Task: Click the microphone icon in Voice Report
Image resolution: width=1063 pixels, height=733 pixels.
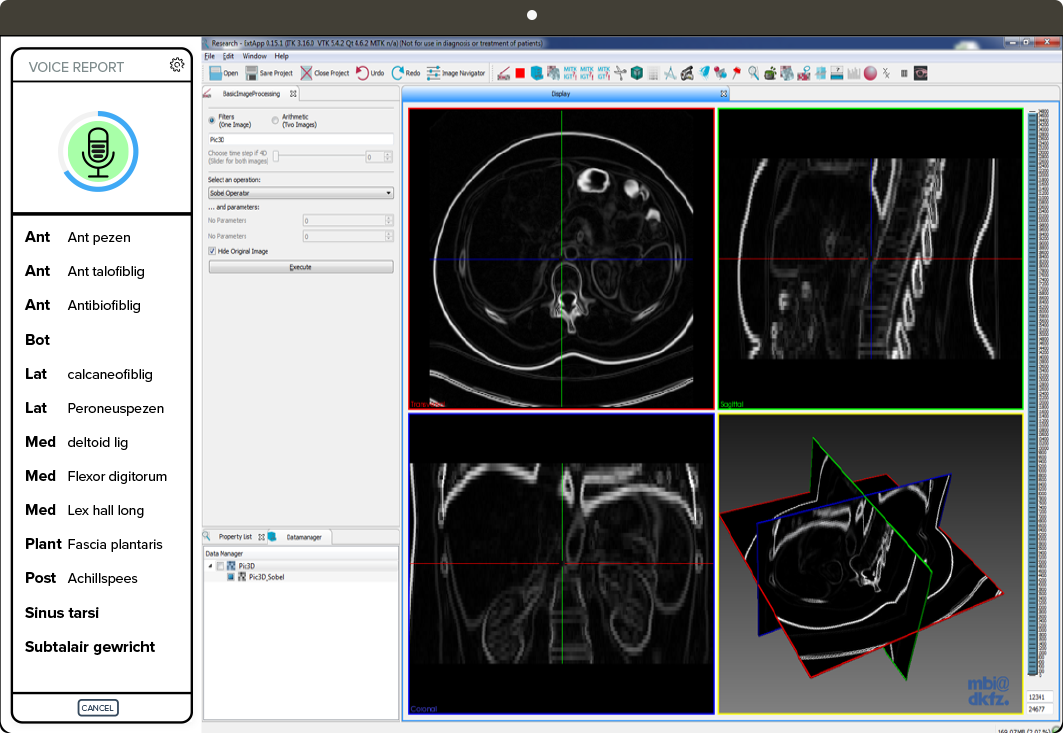Action: pos(98,151)
